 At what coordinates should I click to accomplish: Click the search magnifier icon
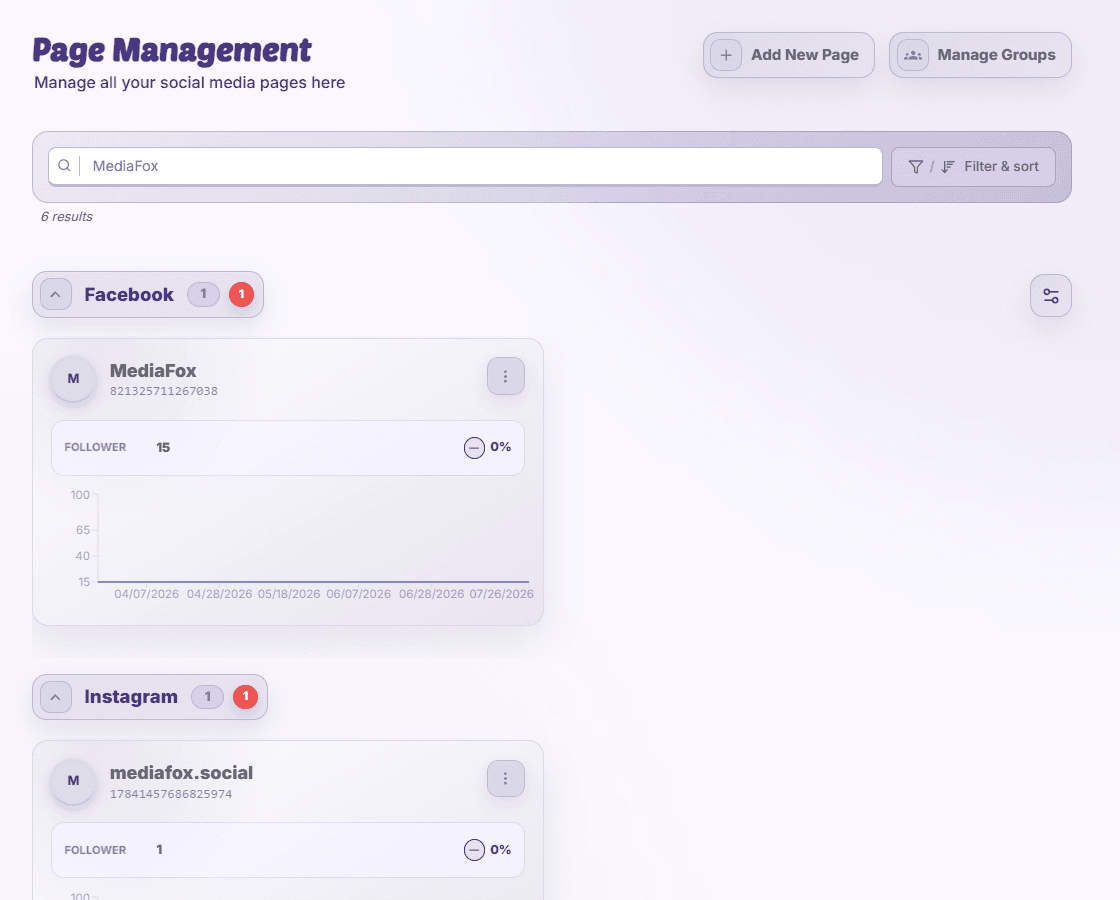point(64,166)
